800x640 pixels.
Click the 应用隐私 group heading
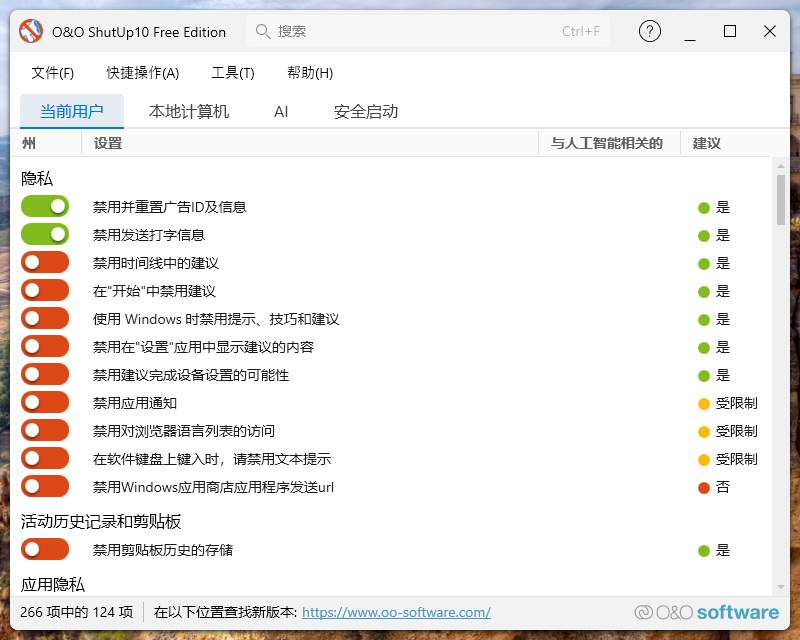[x=53, y=584]
